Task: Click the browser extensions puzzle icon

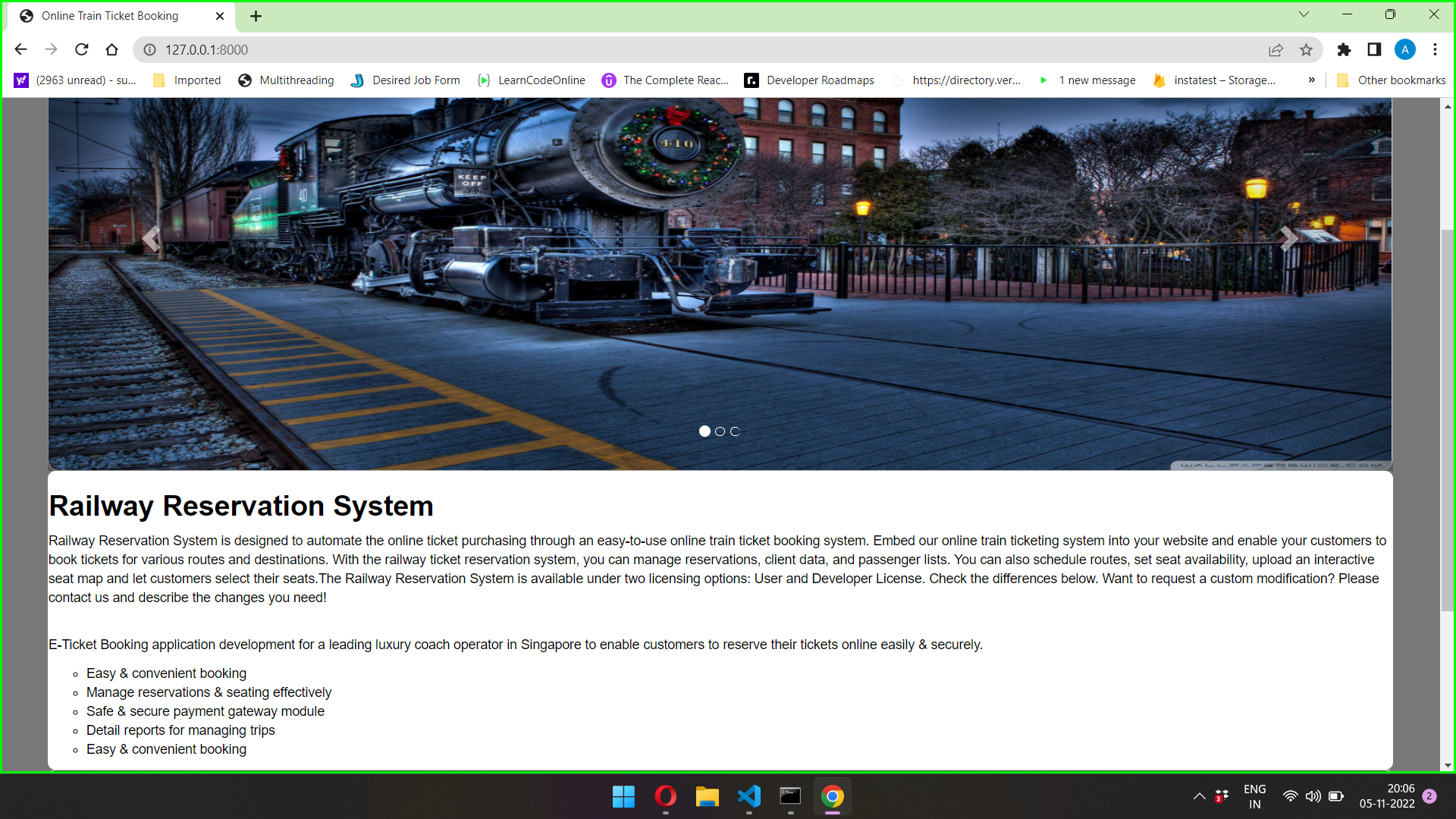Action: pos(1345,49)
